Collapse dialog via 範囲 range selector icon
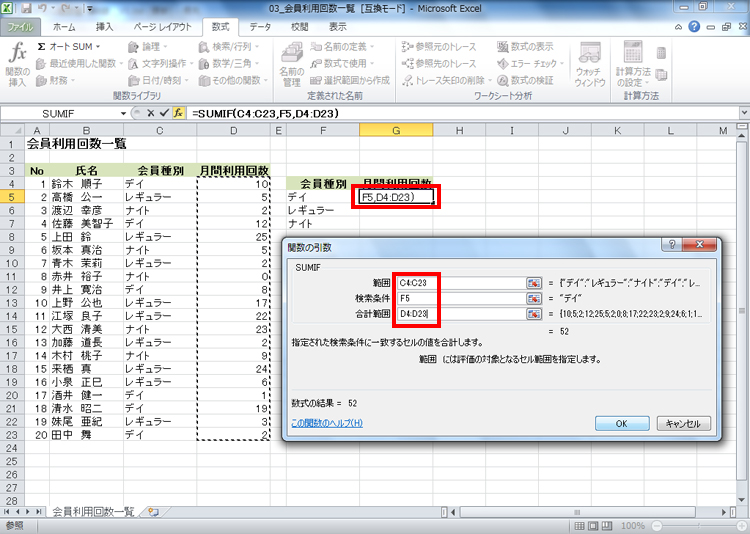750x534 pixels. click(534, 283)
